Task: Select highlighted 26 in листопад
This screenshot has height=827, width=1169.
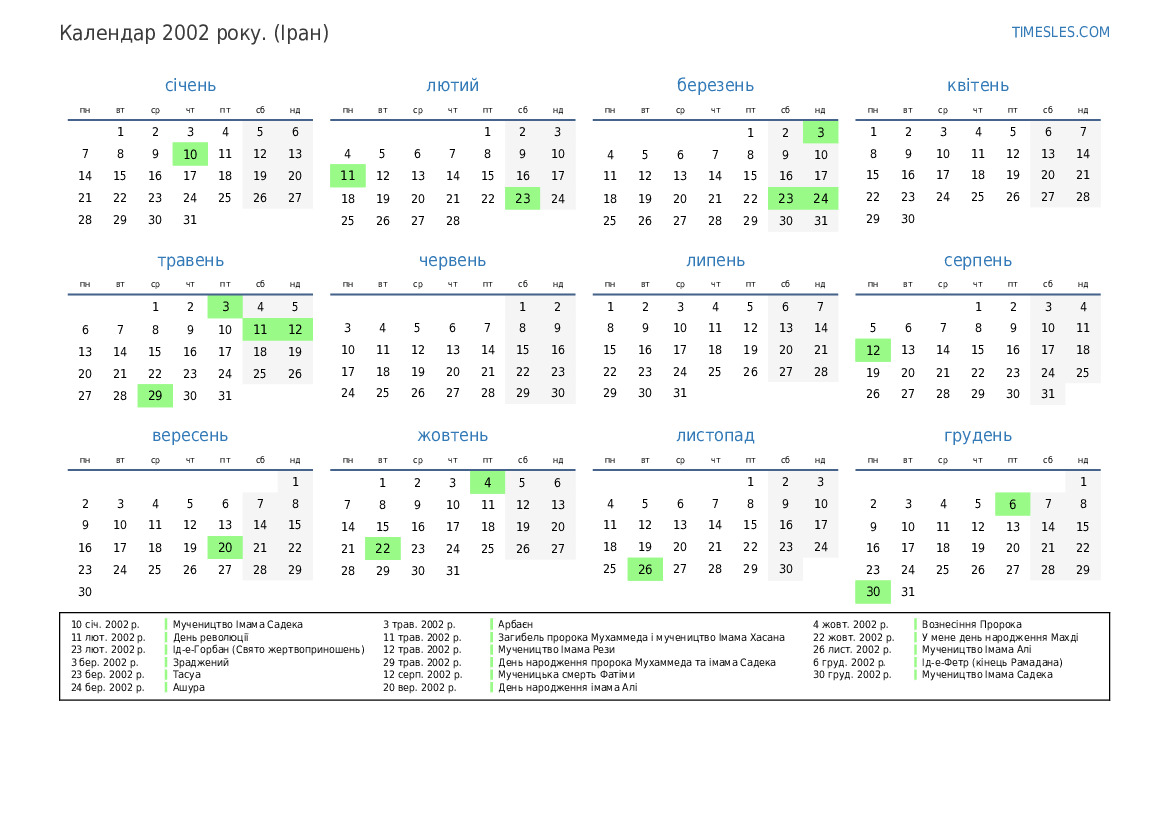Action: [645, 570]
